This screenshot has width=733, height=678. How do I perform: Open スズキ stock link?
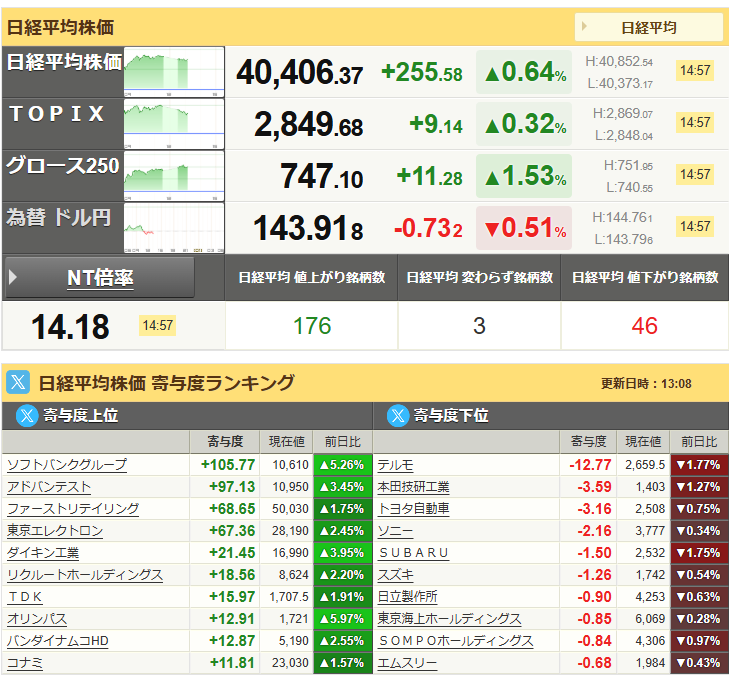[395, 574]
